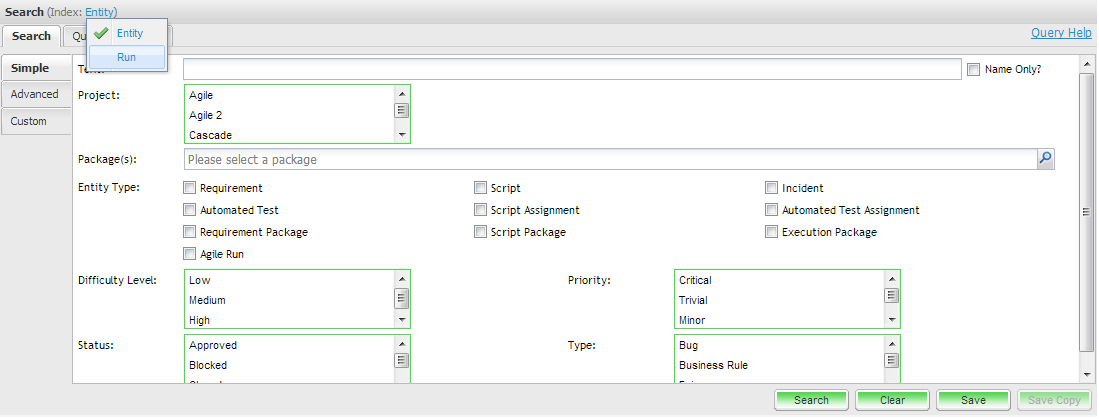Viewport: 1099px width, 419px height.
Task: Select Run from the index dropdown menu
Action: pos(126,58)
